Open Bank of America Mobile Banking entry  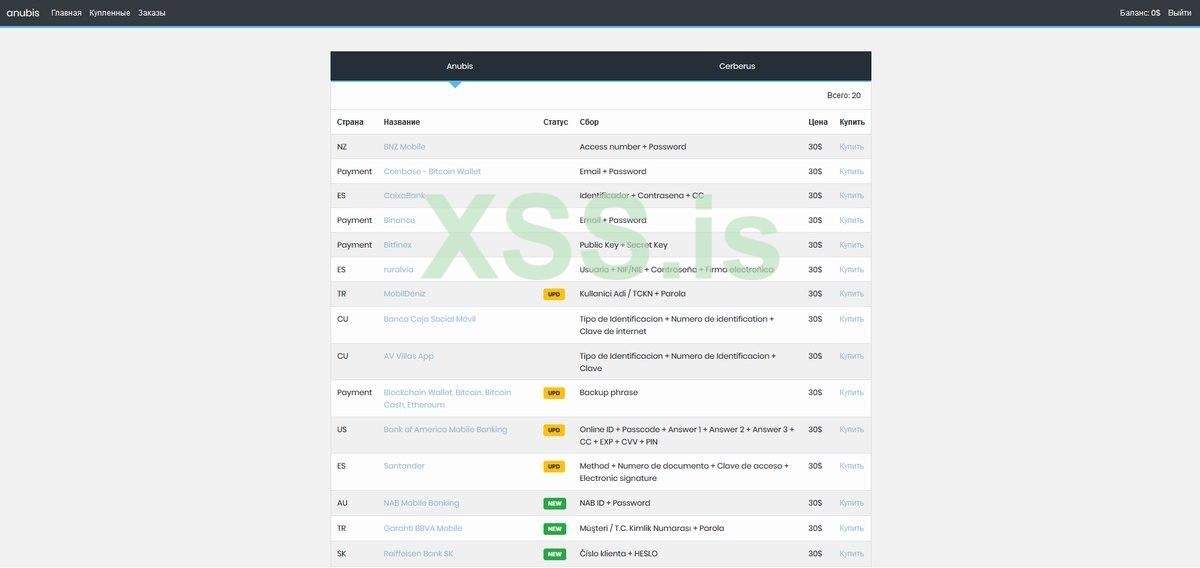(445, 429)
